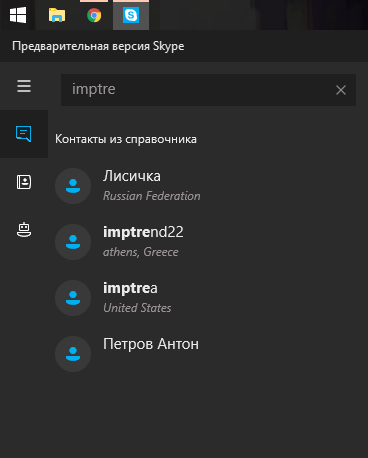Image resolution: width=368 pixels, height=458 pixels.
Task: Select contact Петров Антон
Action: coord(208,354)
